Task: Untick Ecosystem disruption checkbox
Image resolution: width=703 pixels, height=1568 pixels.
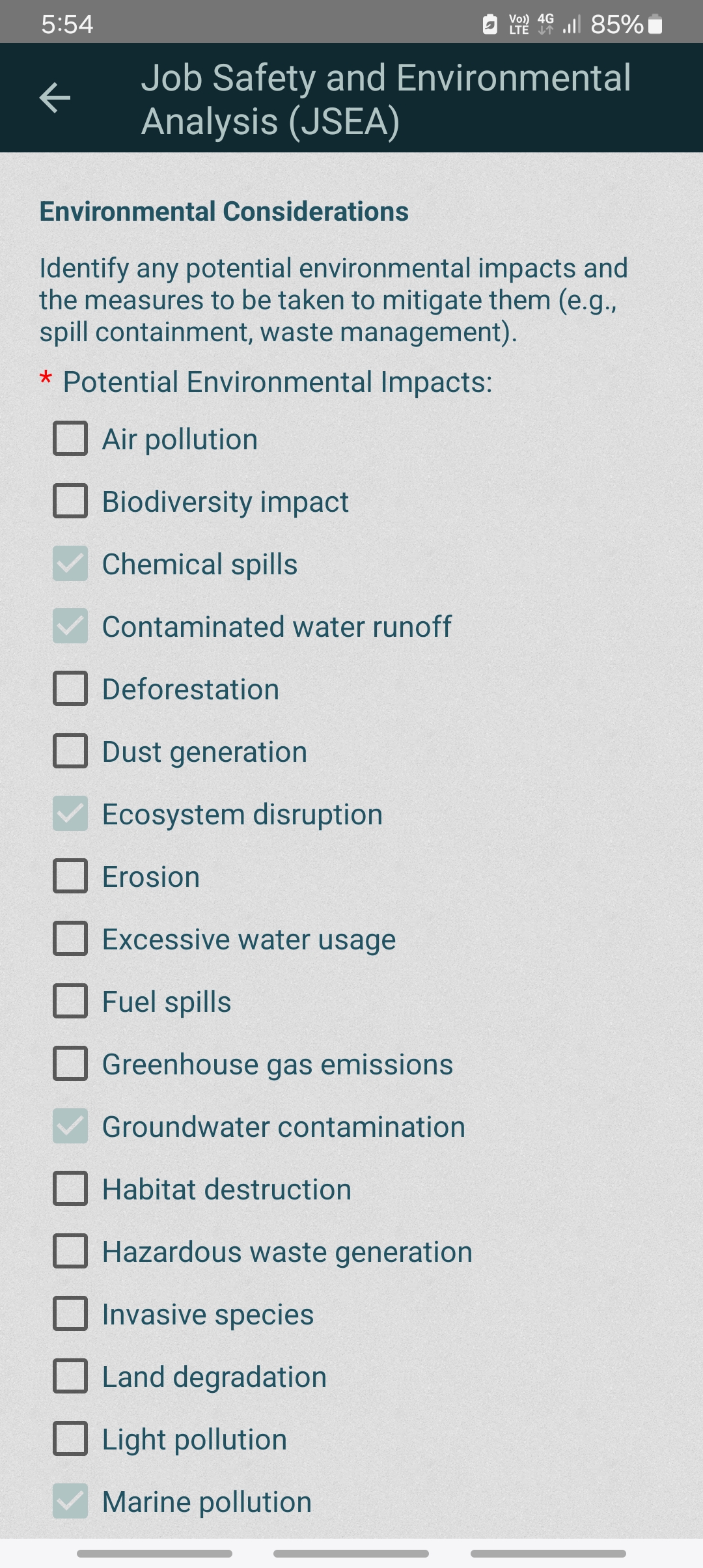Action: 70,813
